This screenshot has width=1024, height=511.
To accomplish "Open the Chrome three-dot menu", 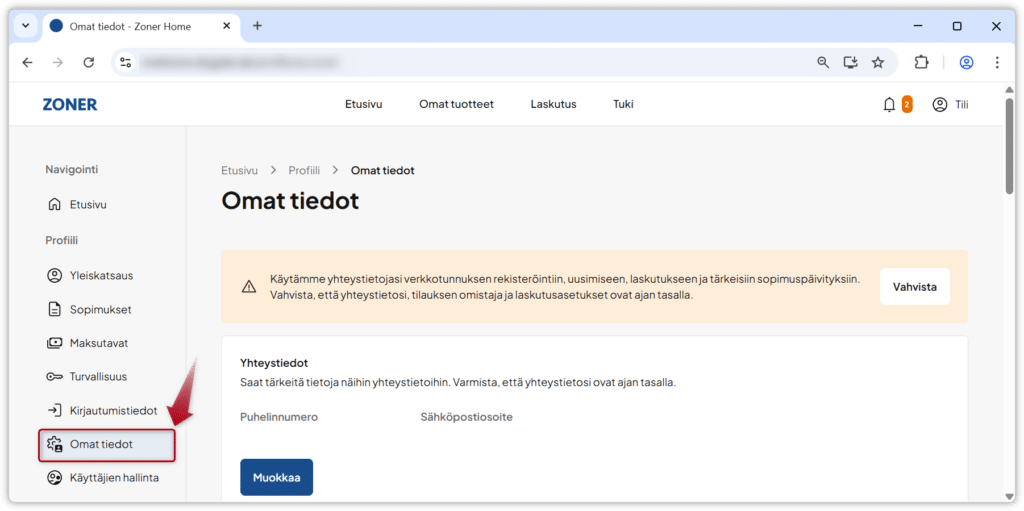I will click(997, 62).
